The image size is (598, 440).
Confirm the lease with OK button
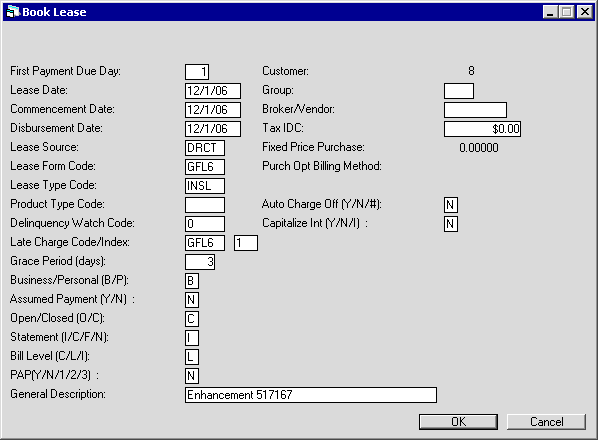[x=458, y=422]
